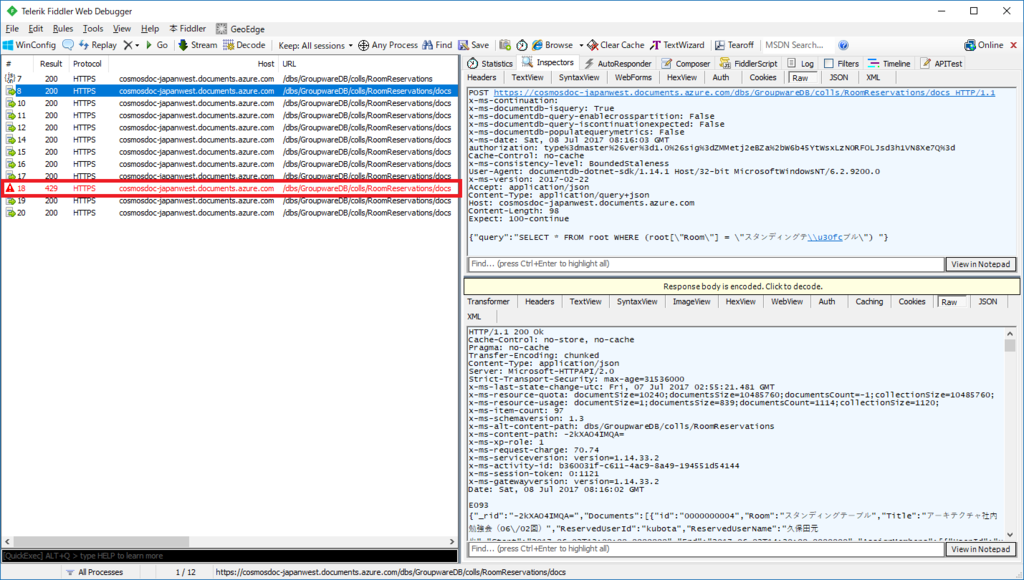Click the comment speech bubble icon
The image size is (1024, 580).
click(x=68, y=45)
